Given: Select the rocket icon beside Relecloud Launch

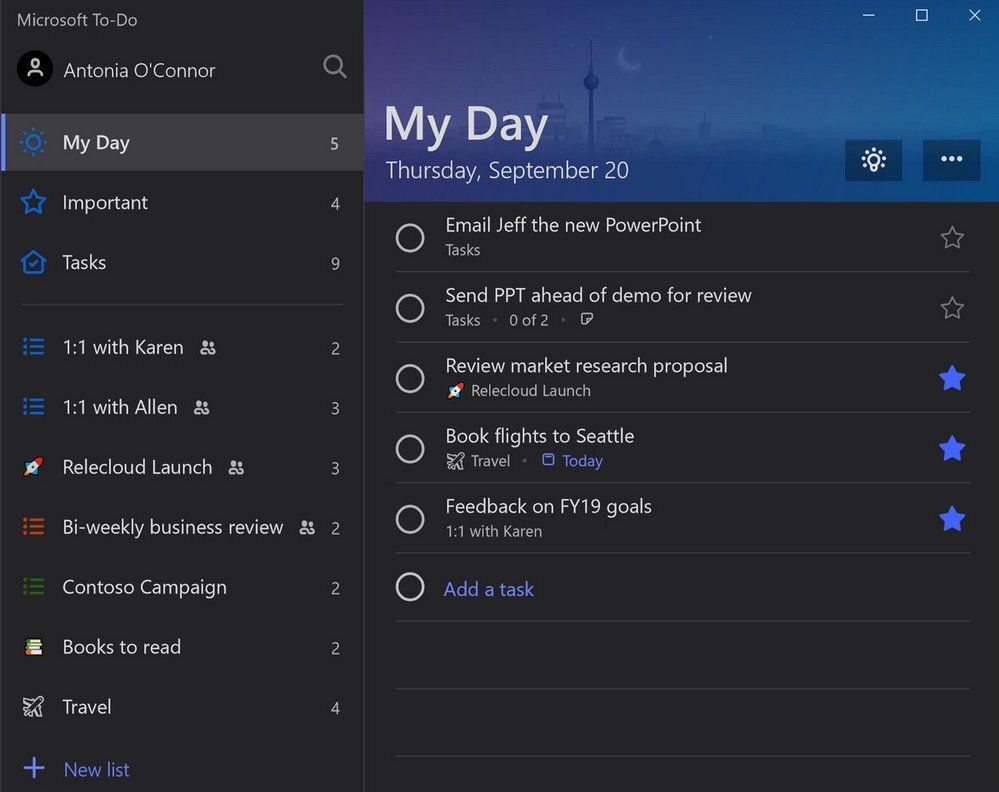Looking at the screenshot, I should (x=33, y=467).
